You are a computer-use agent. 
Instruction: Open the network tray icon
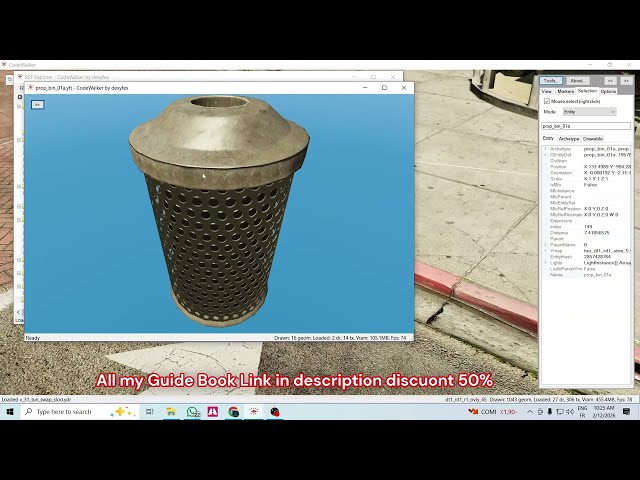click(560, 412)
